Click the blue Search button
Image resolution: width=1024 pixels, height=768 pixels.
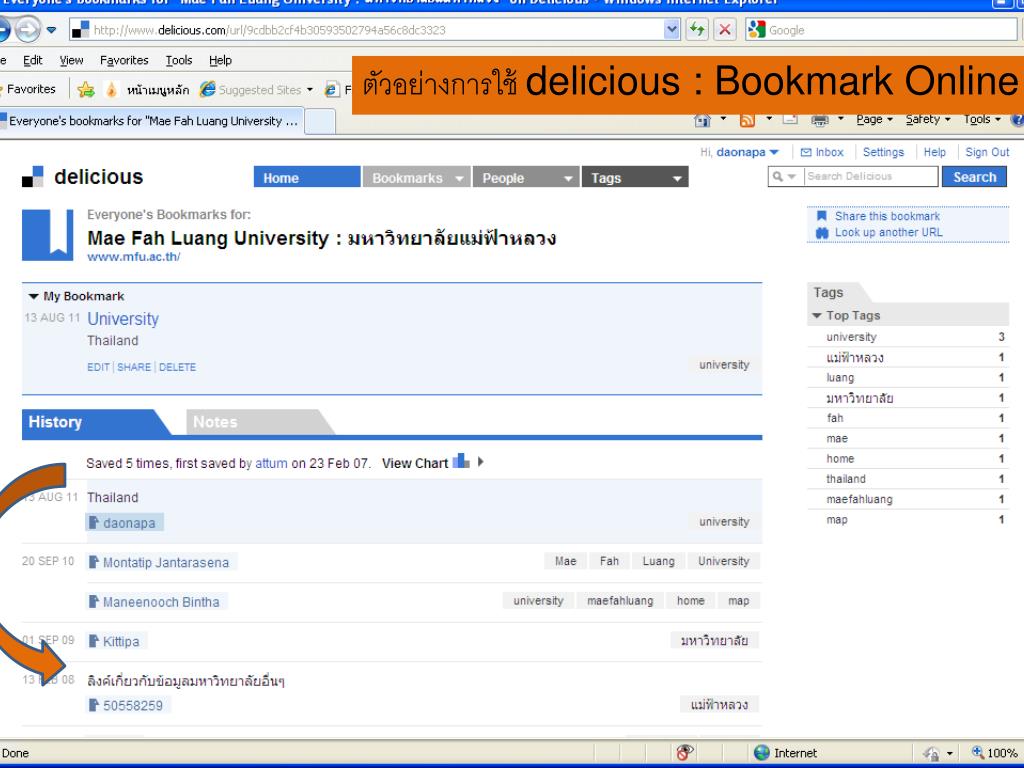click(x=974, y=177)
